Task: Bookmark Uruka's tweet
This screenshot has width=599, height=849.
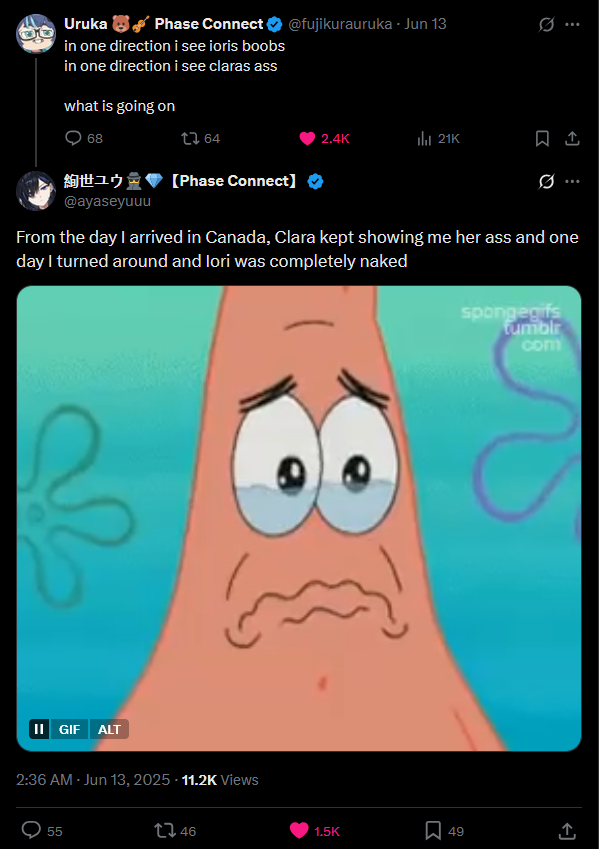Action: (542, 139)
